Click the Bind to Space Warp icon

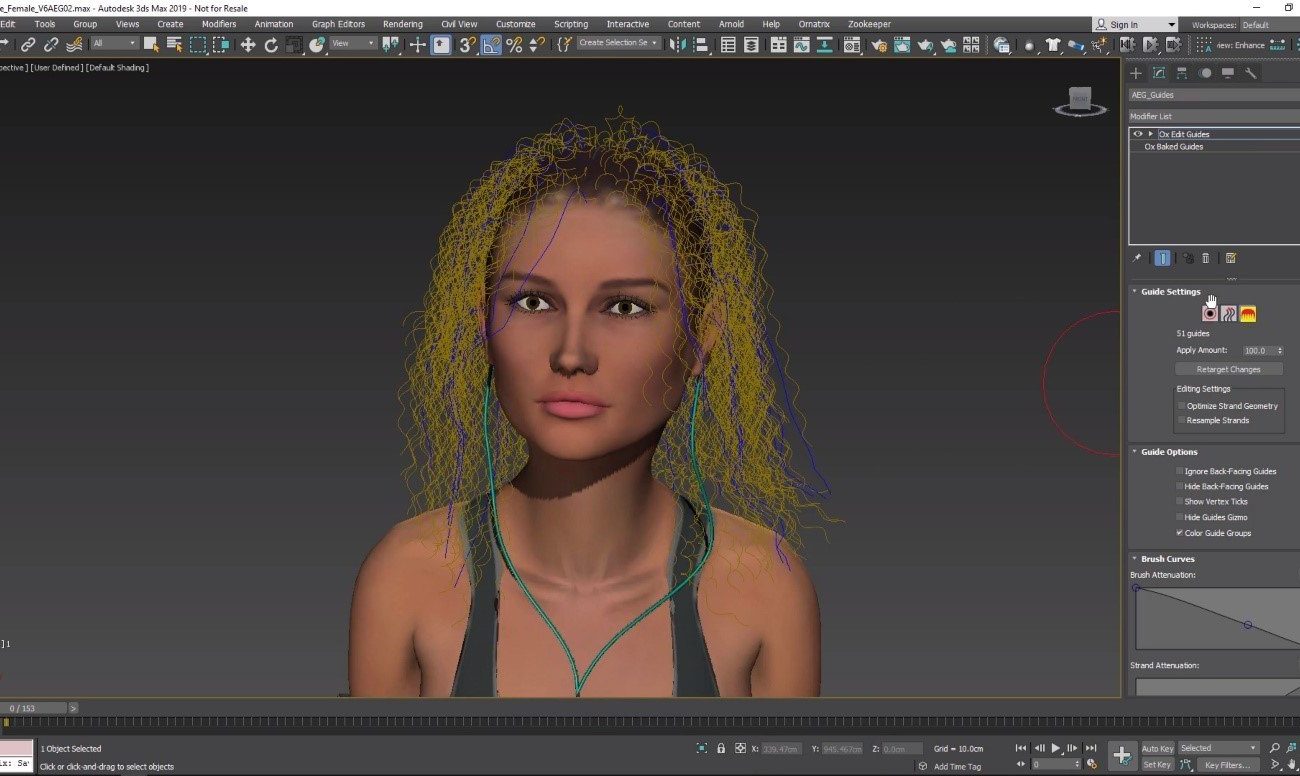(x=74, y=44)
